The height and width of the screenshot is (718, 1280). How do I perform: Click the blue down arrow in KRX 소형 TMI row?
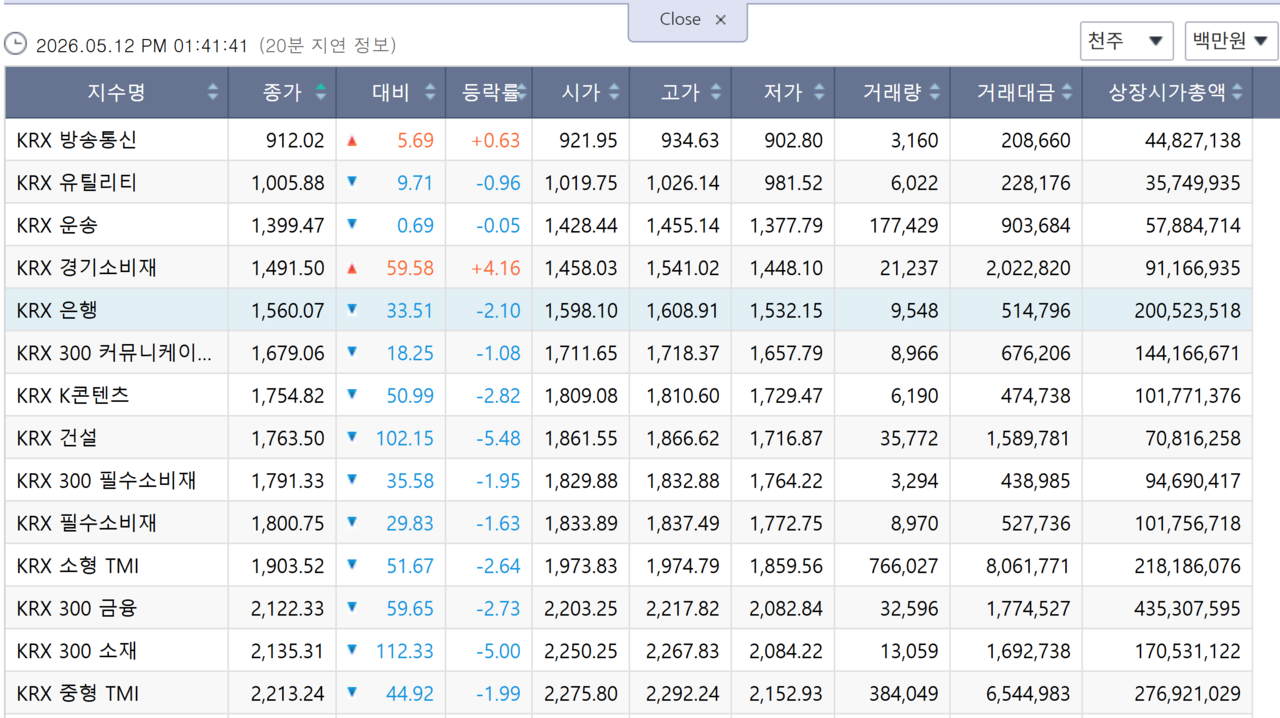point(352,565)
